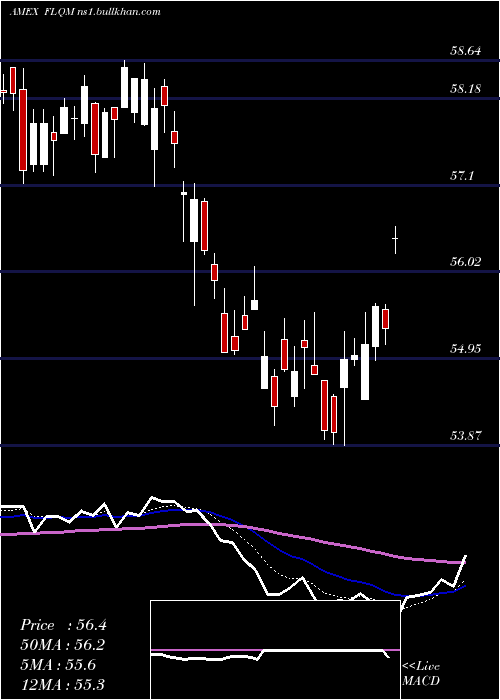Click the 12MA : 55.3 readout

(x=62, y=684)
